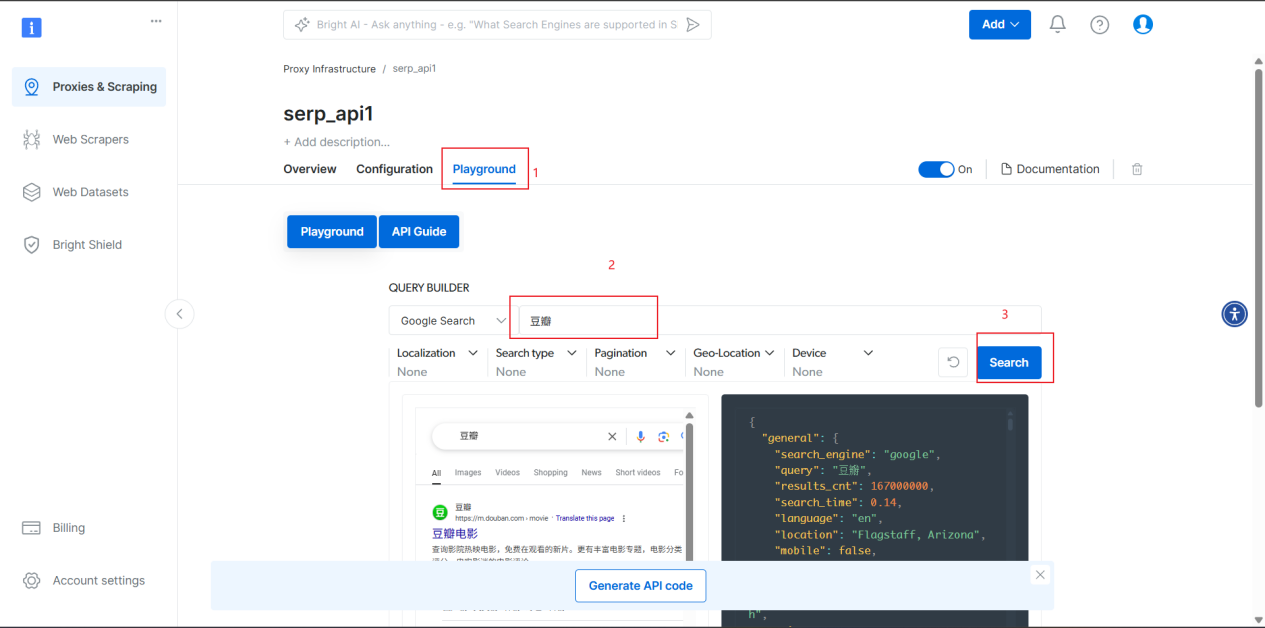Click the query input containing 豆瓣
This screenshot has height=628, width=1265.
click(x=780, y=321)
